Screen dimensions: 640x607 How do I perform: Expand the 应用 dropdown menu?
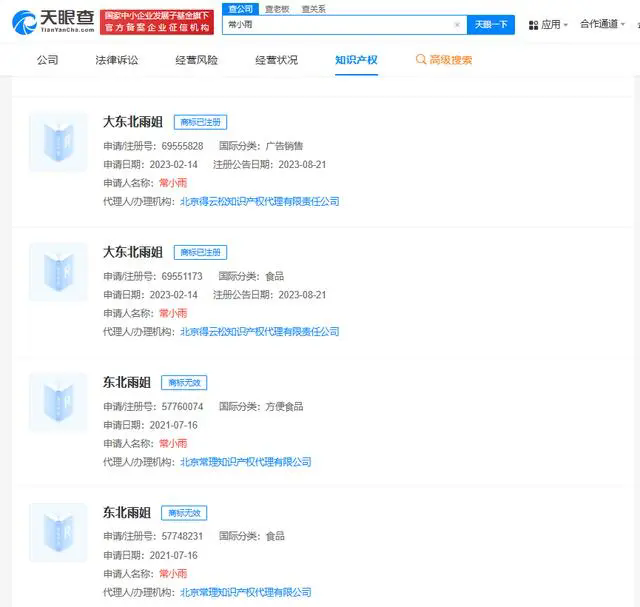click(x=548, y=25)
